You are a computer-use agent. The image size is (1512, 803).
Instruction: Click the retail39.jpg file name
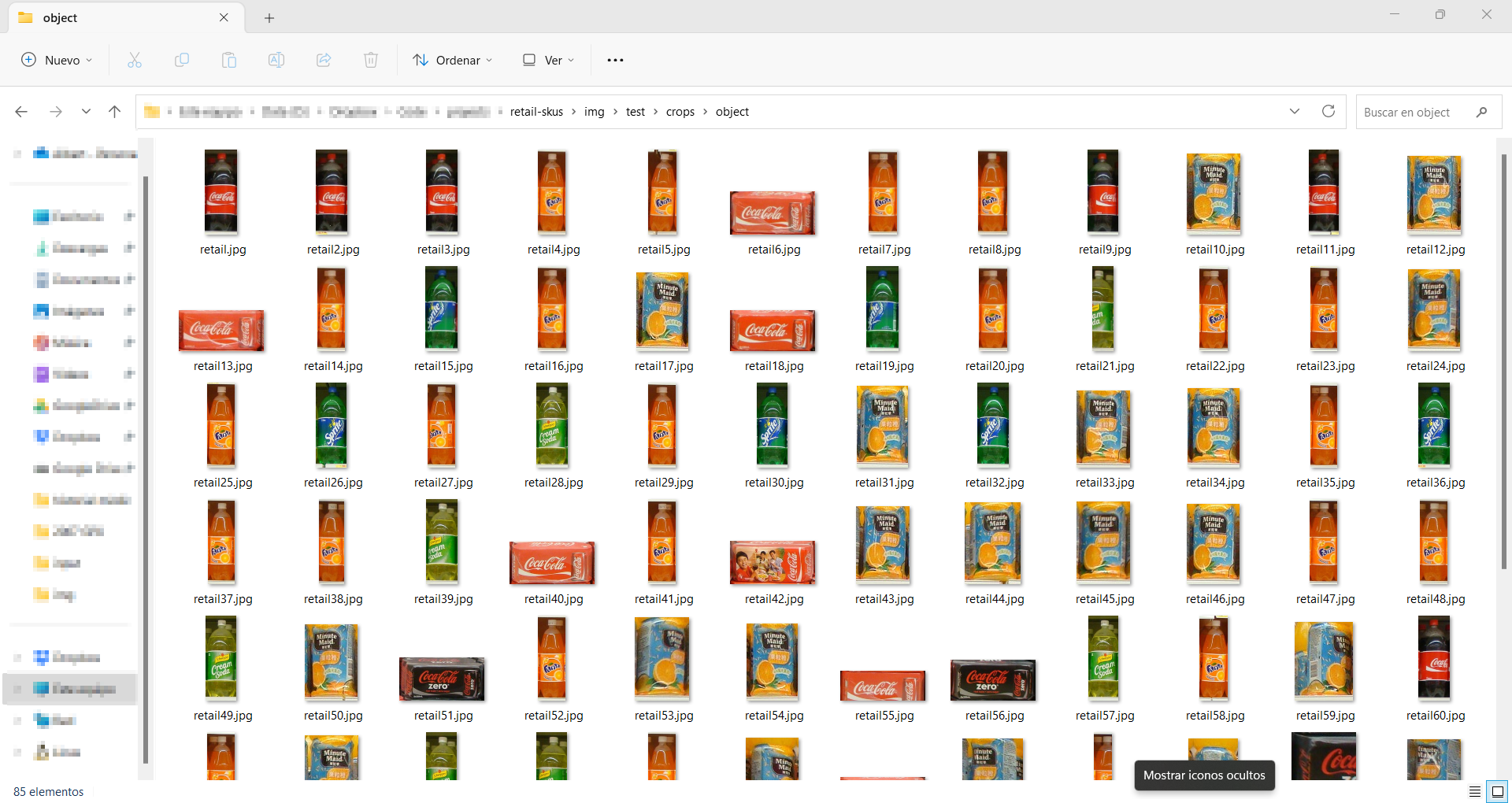443,599
